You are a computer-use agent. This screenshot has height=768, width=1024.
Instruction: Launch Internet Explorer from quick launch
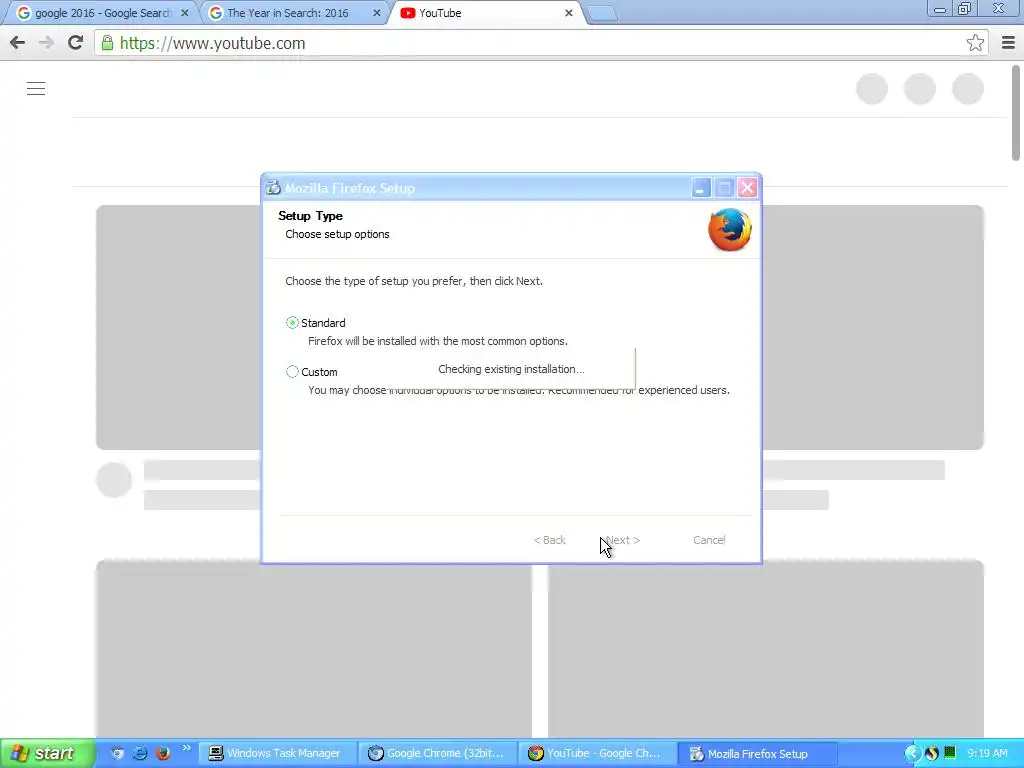(x=140, y=754)
